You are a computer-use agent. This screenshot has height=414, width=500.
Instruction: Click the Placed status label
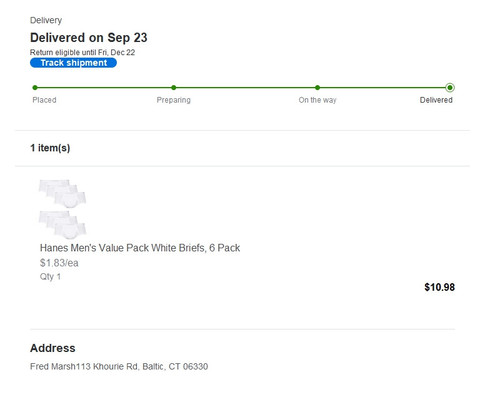[44, 100]
